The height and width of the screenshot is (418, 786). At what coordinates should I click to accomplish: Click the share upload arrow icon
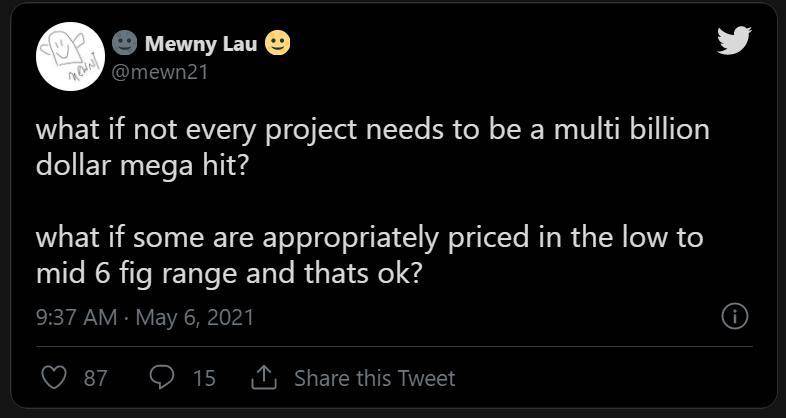click(263, 377)
